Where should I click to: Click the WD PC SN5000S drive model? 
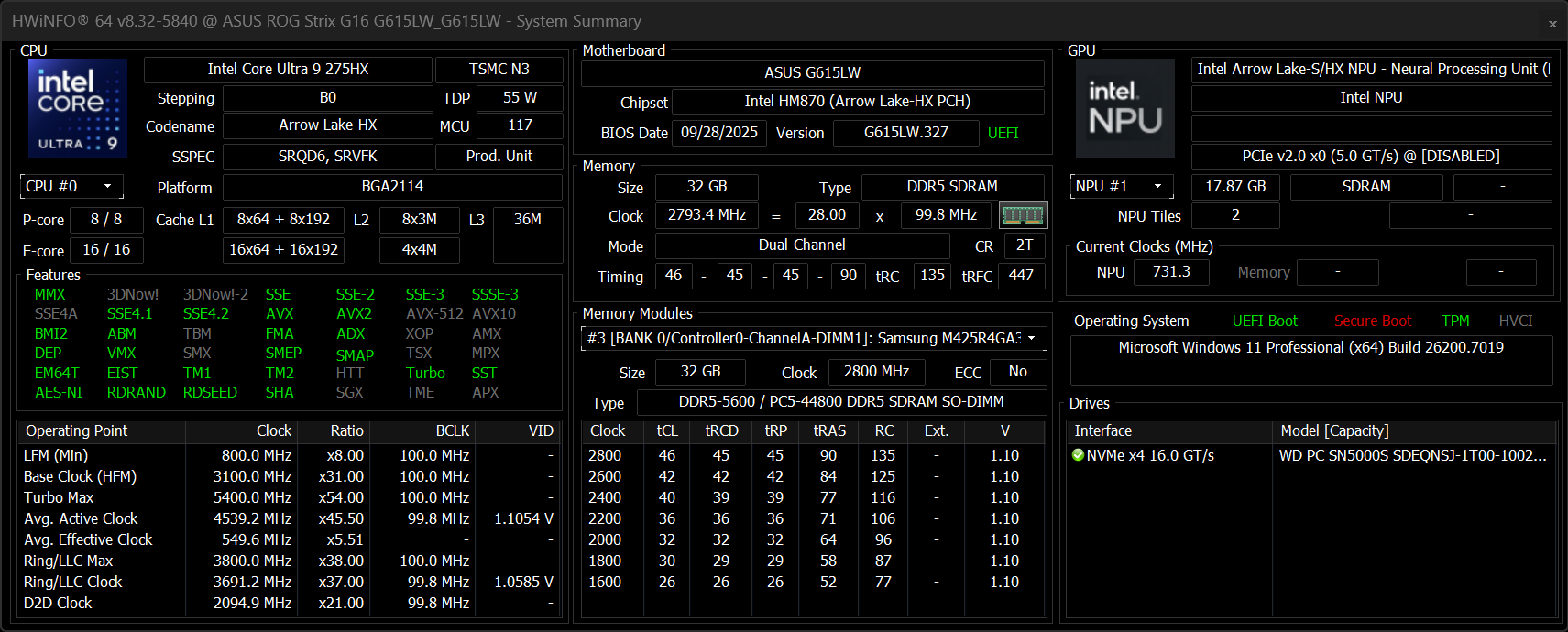(x=1412, y=455)
